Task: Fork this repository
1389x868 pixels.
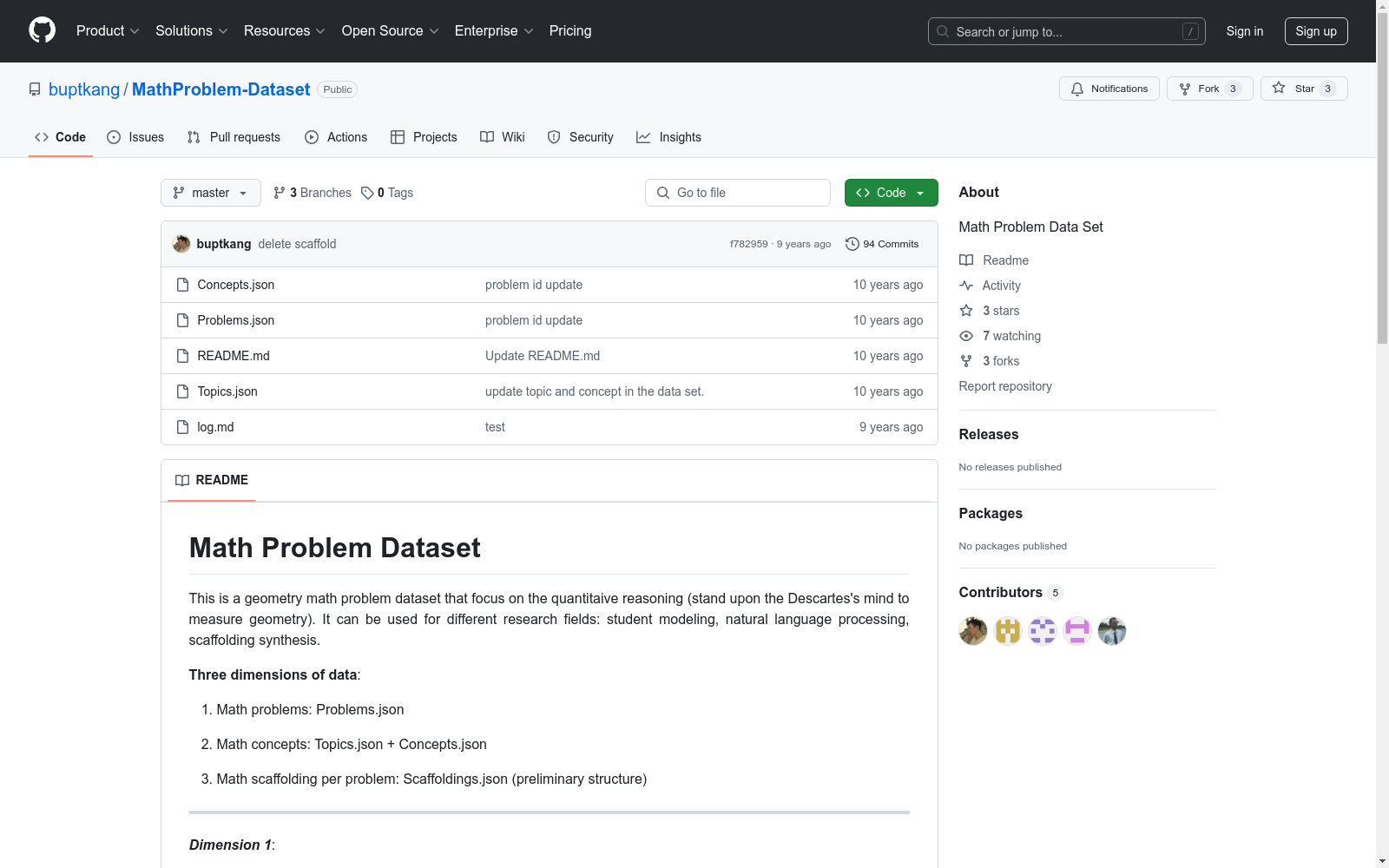Action: pos(1209,89)
